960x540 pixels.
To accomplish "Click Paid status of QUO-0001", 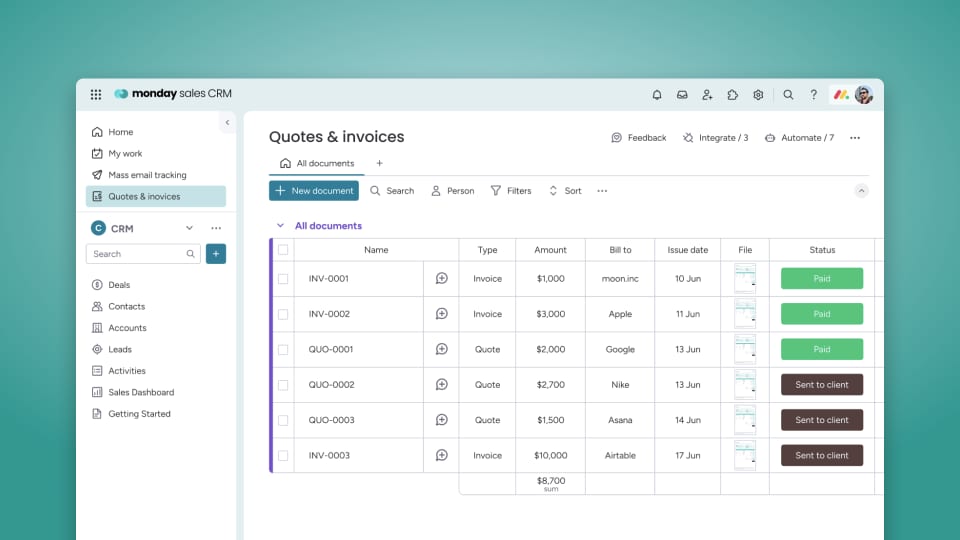I will tap(822, 350).
